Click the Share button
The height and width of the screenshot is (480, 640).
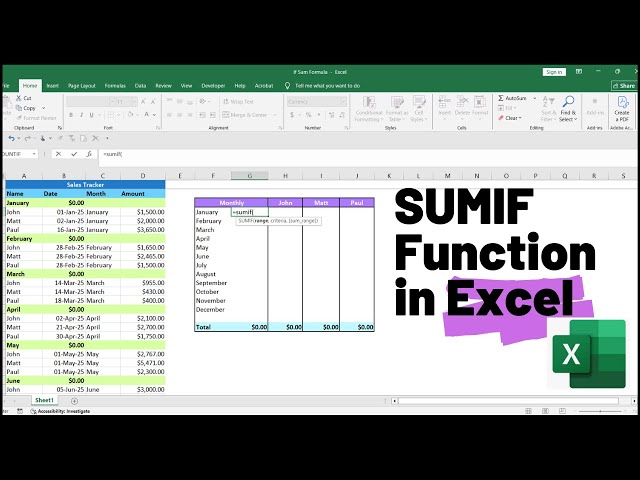[624, 86]
